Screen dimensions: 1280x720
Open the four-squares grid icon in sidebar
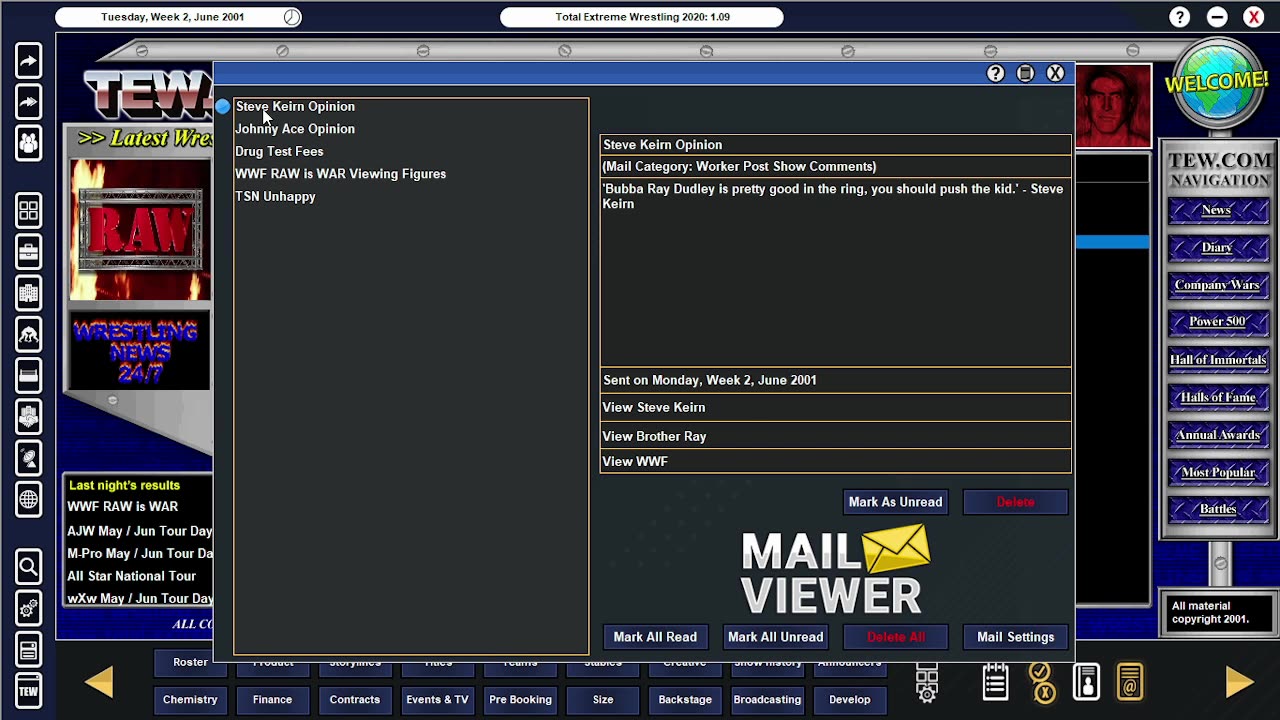[x=28, y=210]
